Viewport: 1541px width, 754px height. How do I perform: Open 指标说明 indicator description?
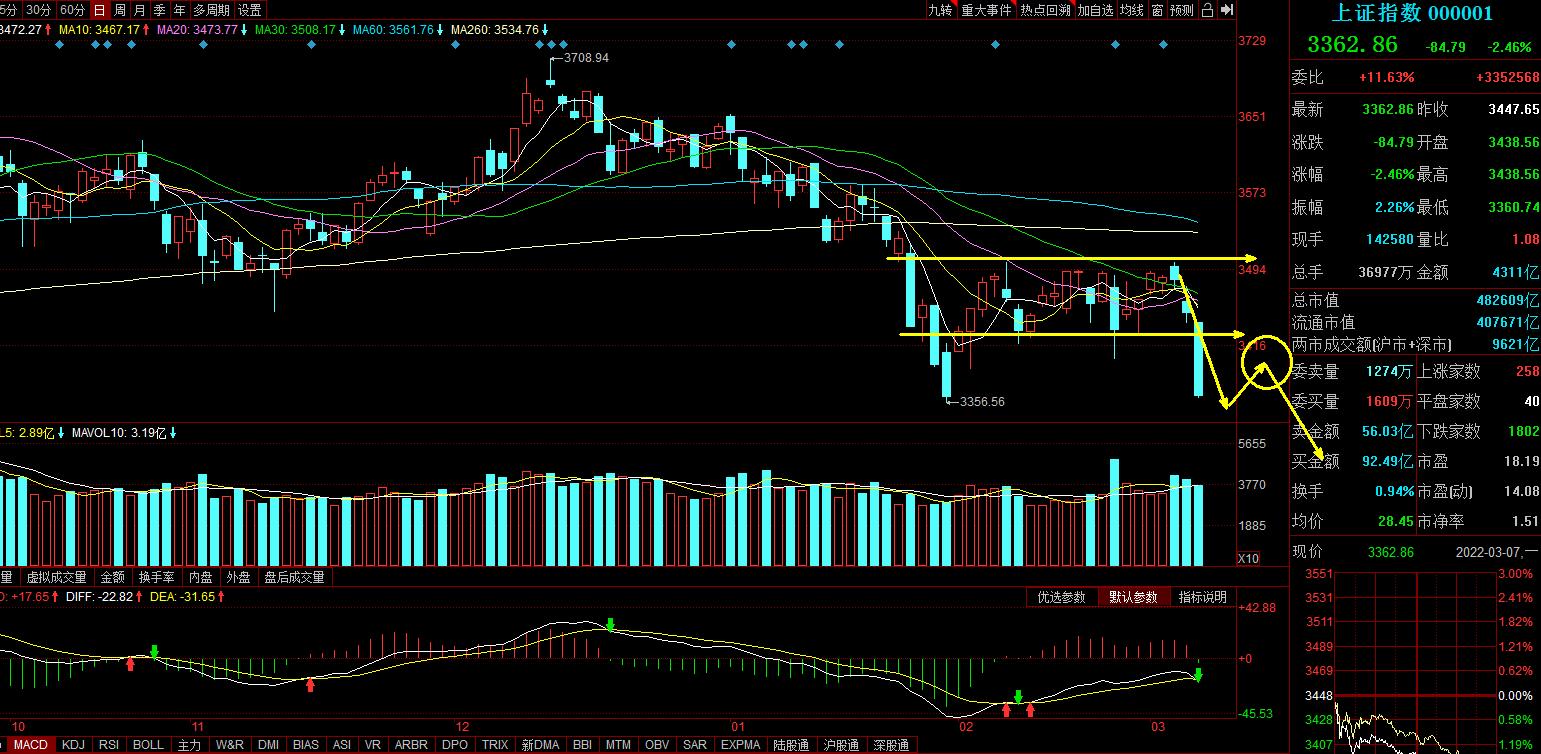pyautogui.click(x=1202, y=597)
